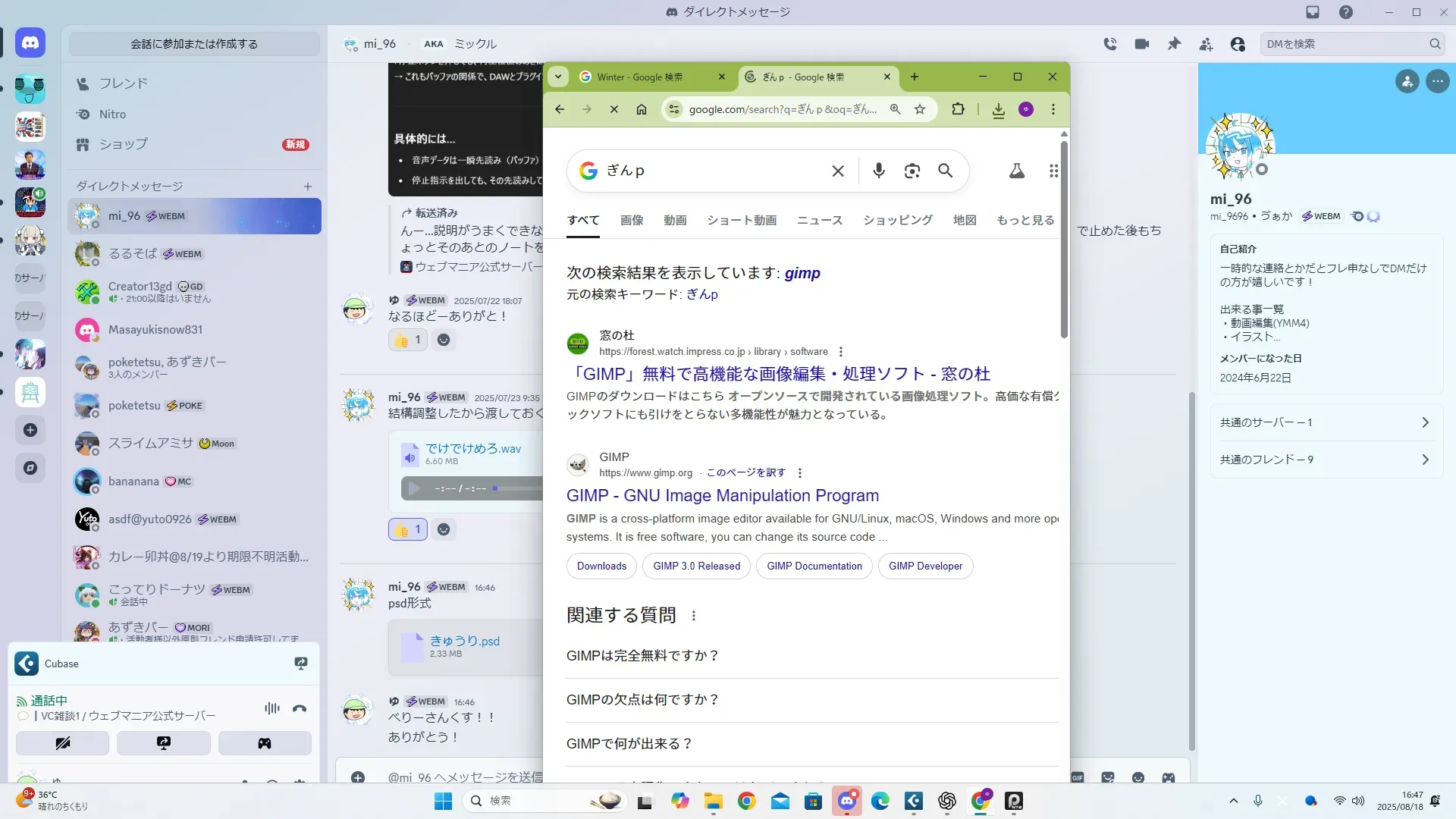Open Google apps grid

(1053, 171)
